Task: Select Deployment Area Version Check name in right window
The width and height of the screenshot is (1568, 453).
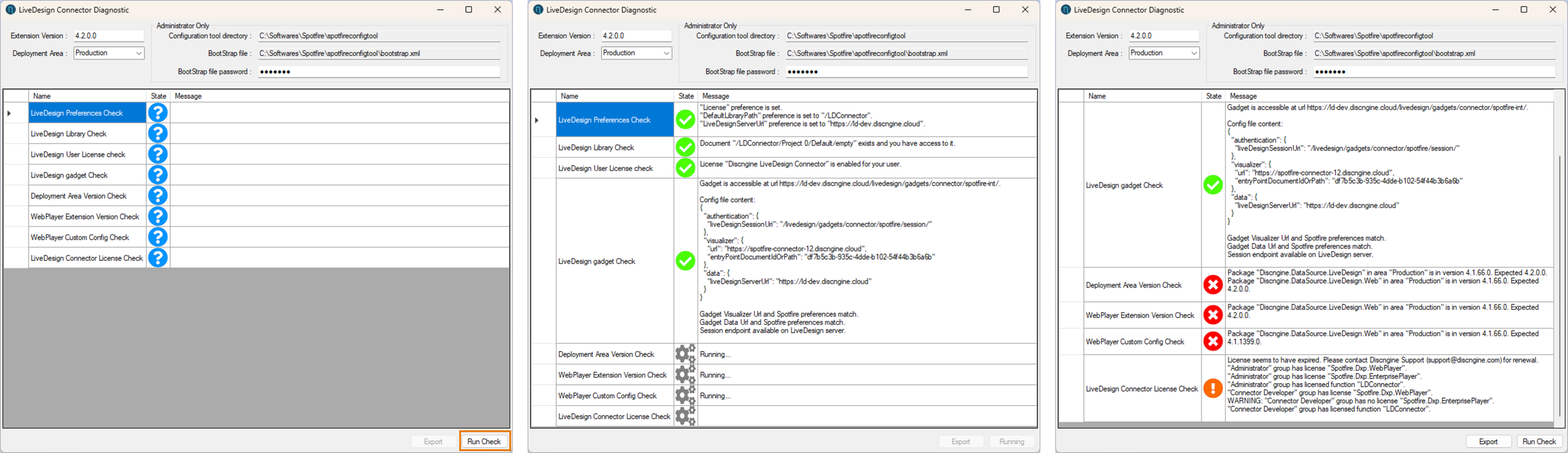Action: click(1134, 286)
